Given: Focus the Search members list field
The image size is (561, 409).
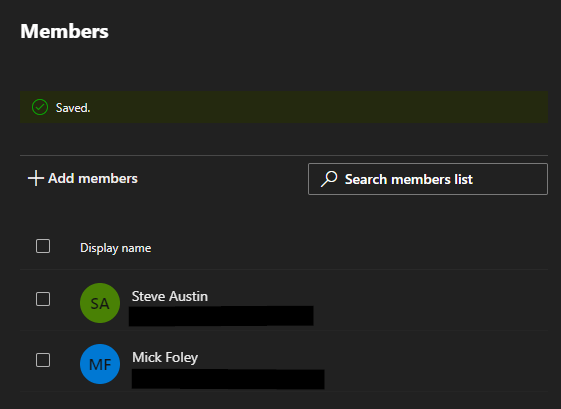Looking at the screenshot, I should click(x=428, y=179).
